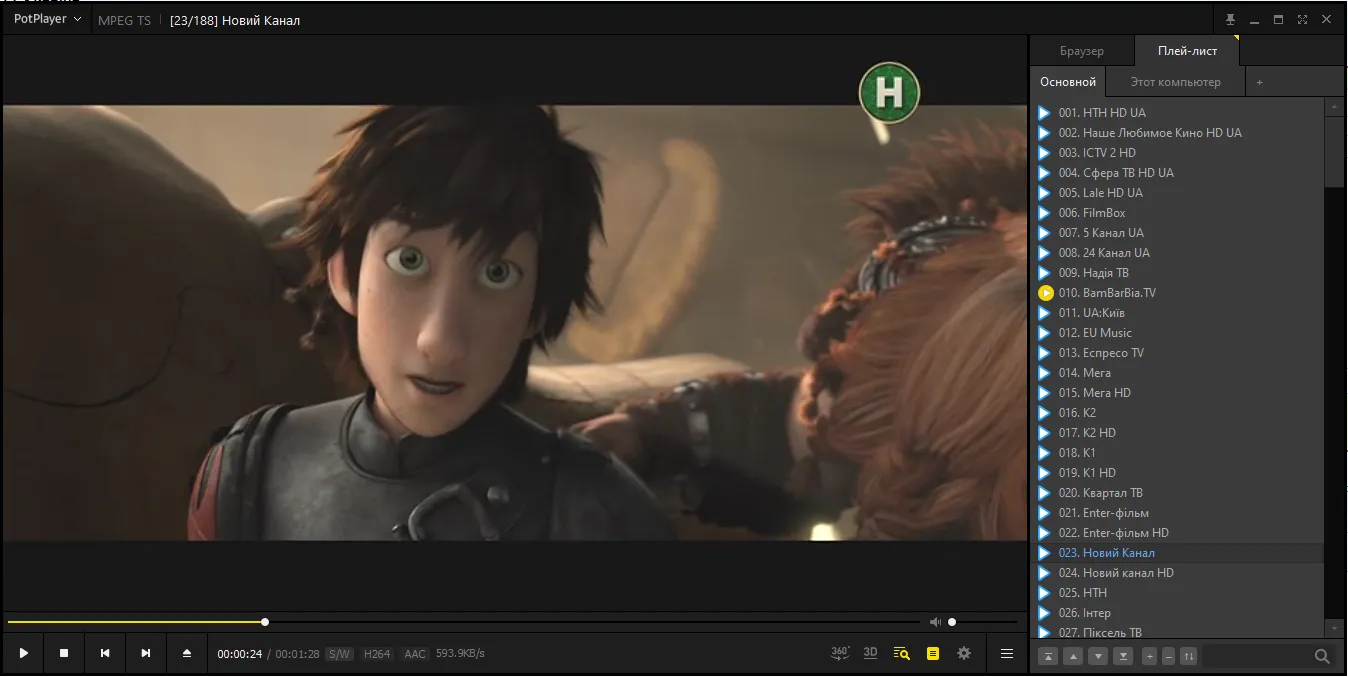The width and height of the screenshot is (1348, 677).
Task: Click the volume slider handle
Action: tap(952, 622)
